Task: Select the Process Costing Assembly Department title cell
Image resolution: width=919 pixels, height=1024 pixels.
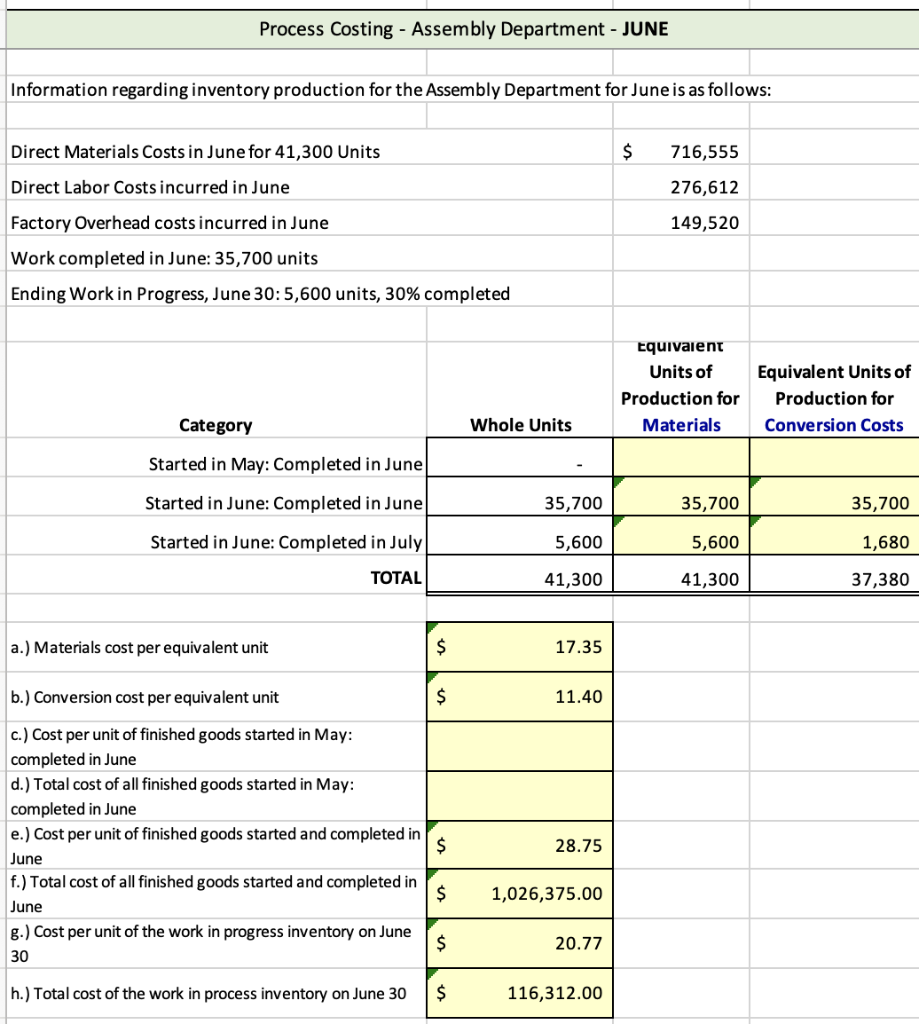Action: [x=460, y=29]
